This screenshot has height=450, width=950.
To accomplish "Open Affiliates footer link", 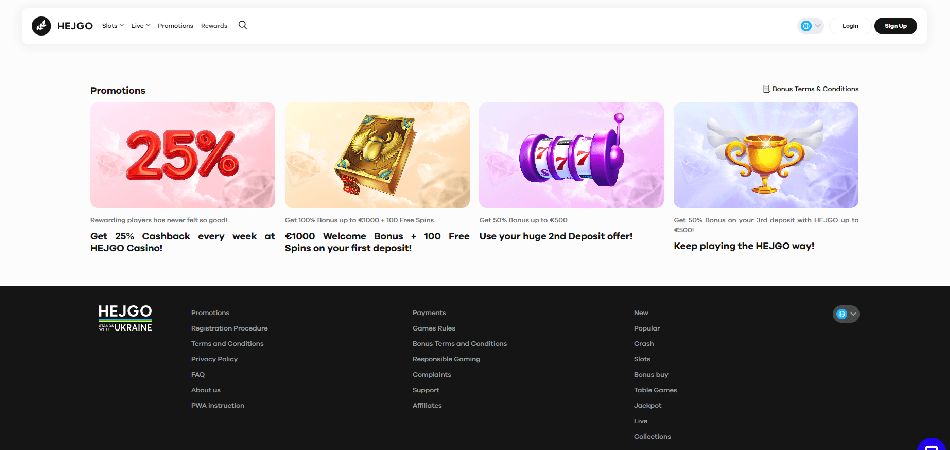I will (x=427, y=406).
